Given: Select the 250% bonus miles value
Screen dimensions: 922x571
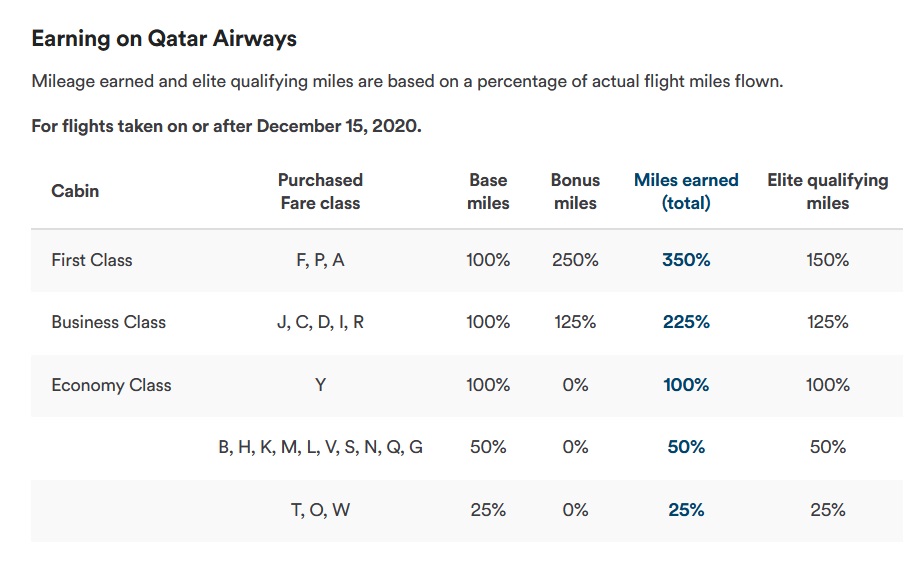Looking at the screenshot, I should 575,260.
